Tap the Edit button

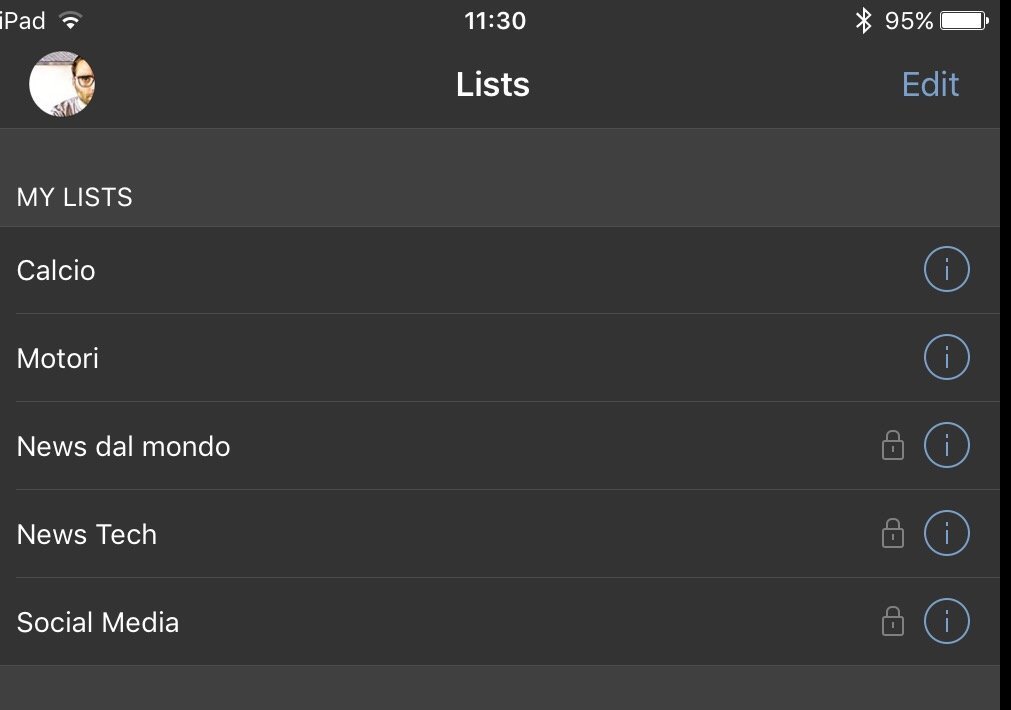point(930,84)
